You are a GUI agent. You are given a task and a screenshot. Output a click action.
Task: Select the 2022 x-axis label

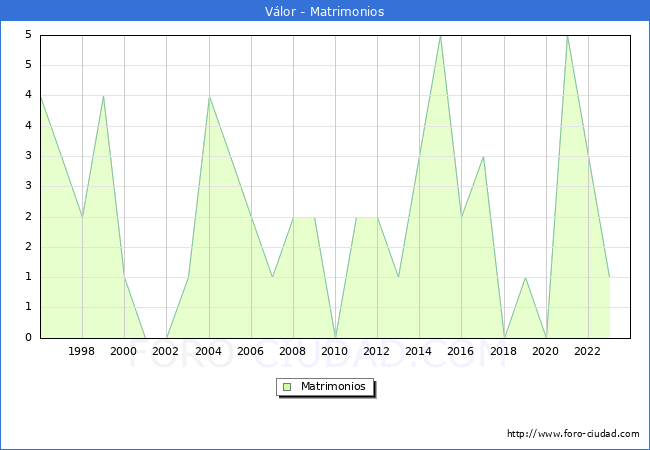click(588, 351)
